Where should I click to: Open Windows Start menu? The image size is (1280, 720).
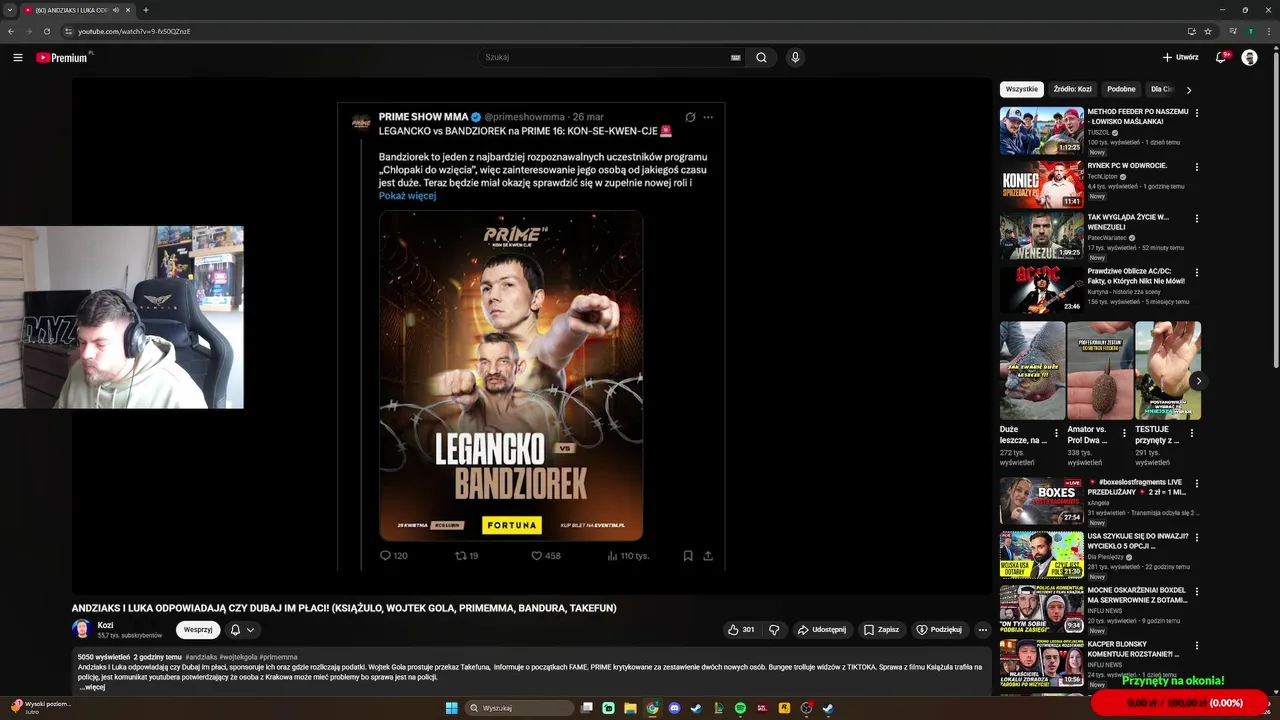pyautogui.click(x=451, y=708)
